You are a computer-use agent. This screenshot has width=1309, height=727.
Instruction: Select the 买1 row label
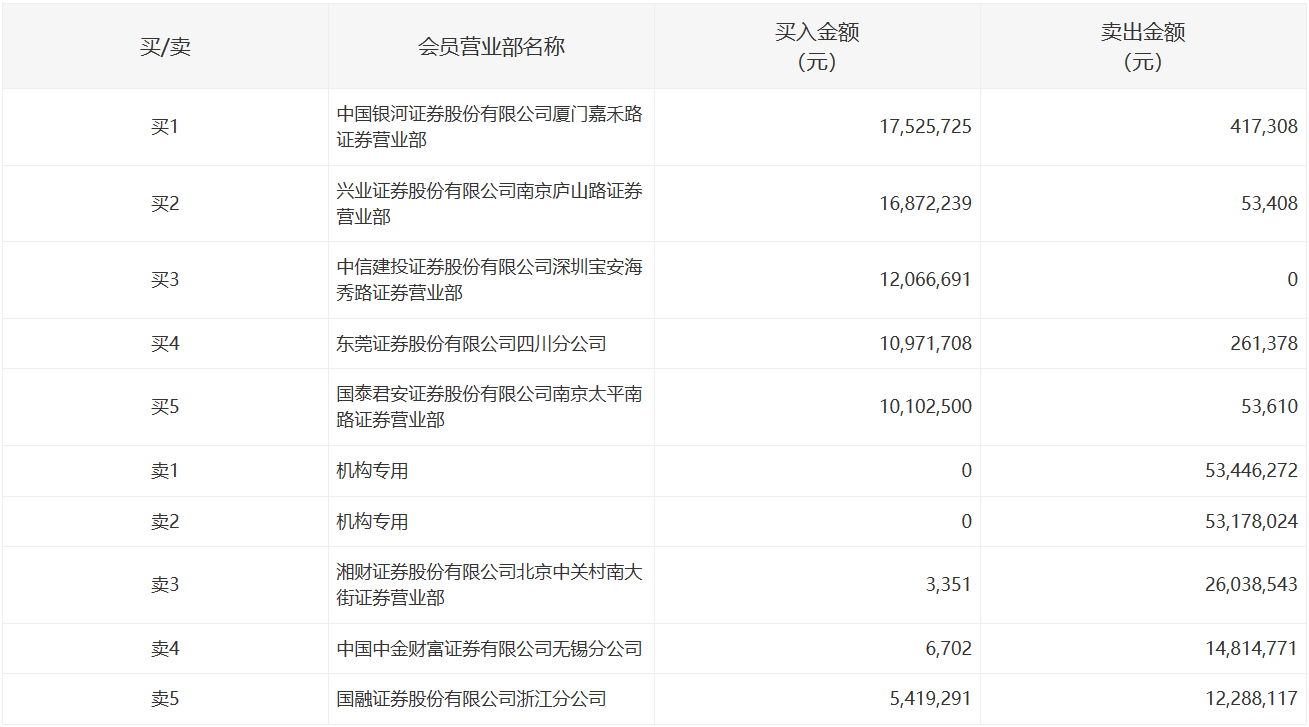(165, 127)
